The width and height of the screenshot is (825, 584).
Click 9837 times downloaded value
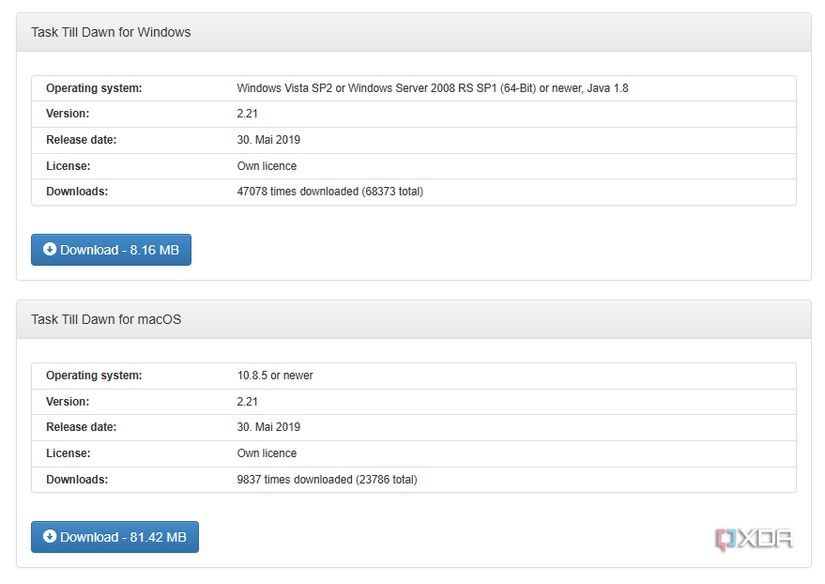coord(327,480)
